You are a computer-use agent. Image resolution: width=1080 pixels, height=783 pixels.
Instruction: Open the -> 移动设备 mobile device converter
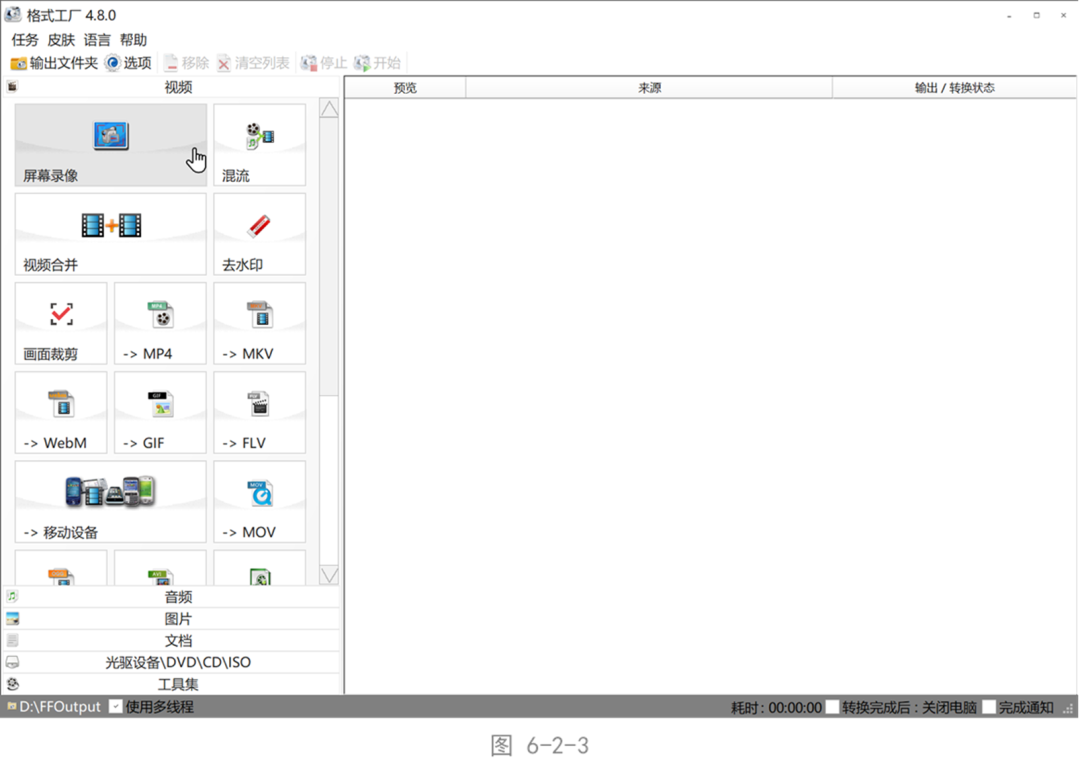coord(110,501)
